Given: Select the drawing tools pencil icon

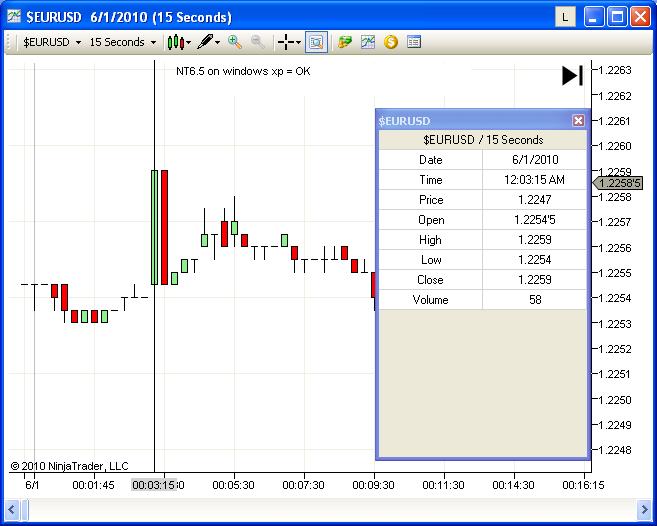Looking at the screenshot, I should (205, 42).
